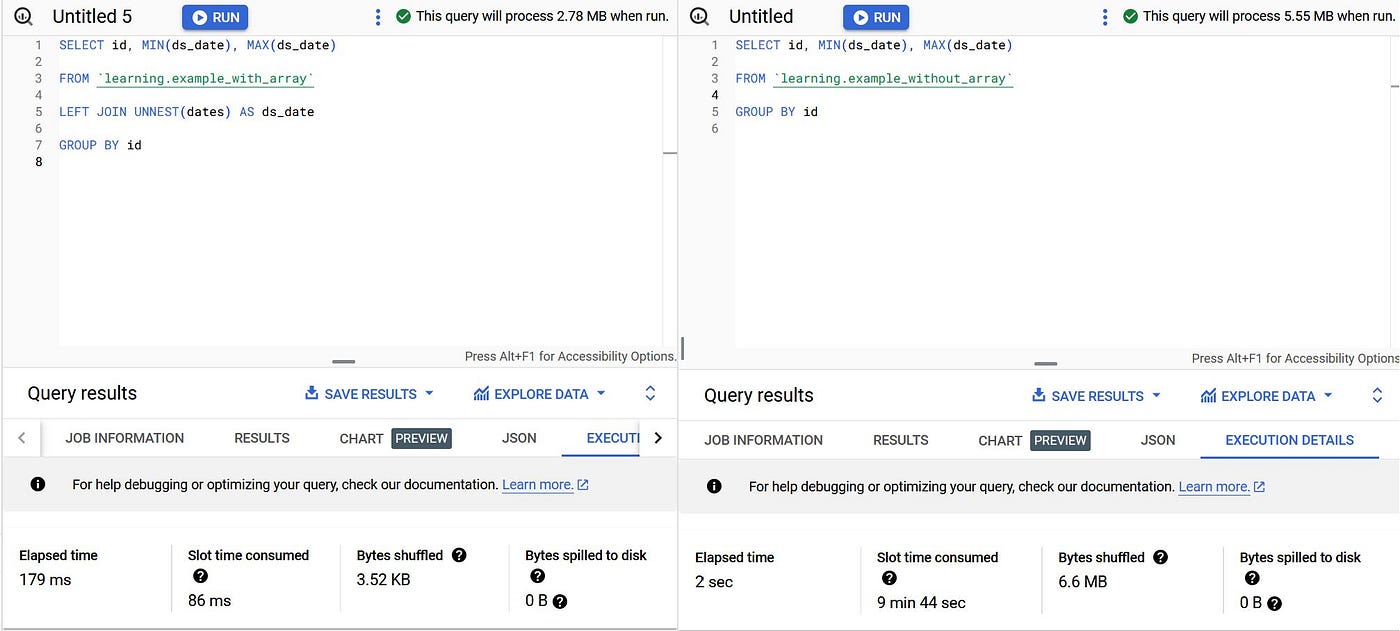Open the JSON tab in left pane
Screen dimensions: 1400x631
519,438
